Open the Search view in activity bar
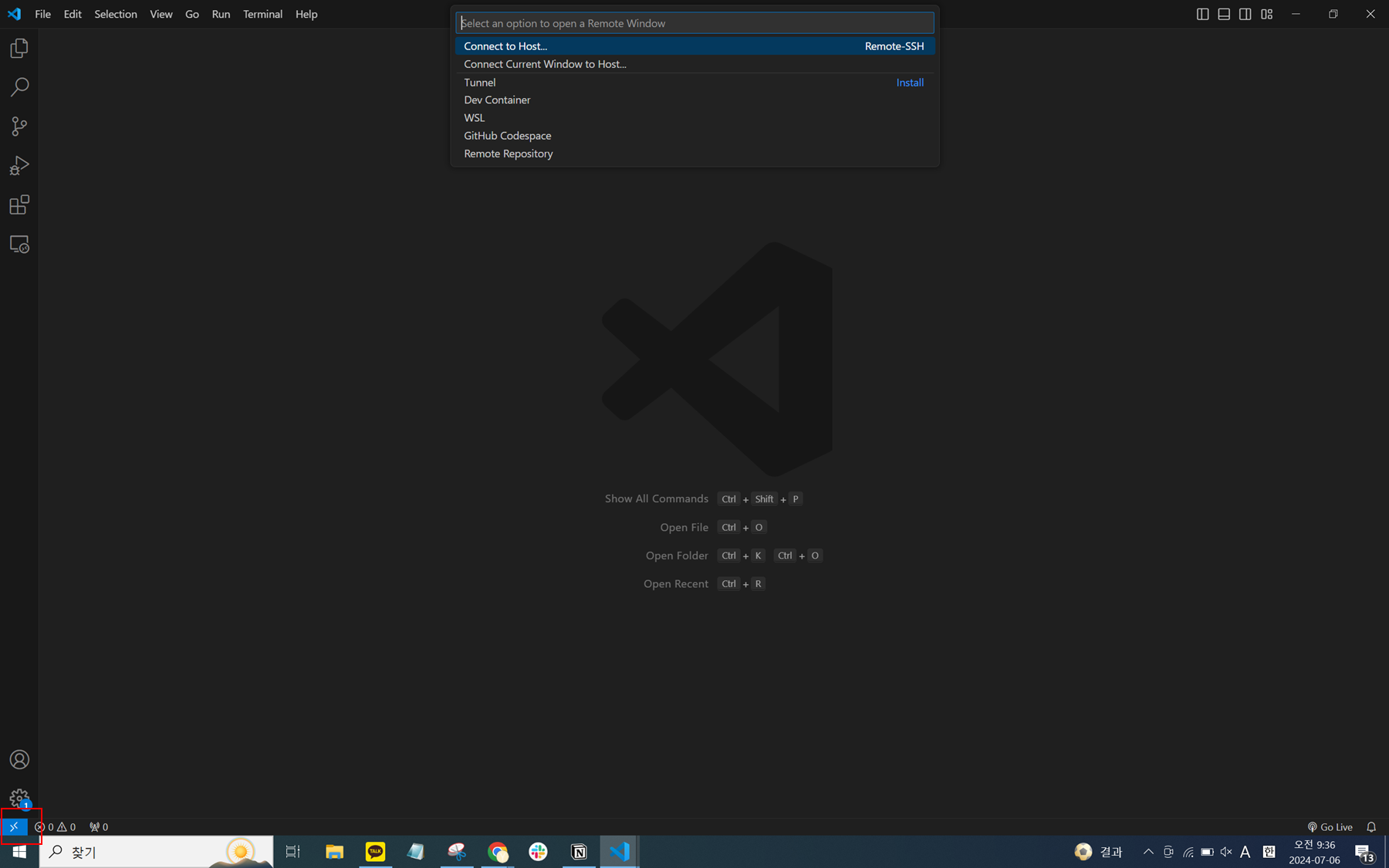This screenshot has height=868, width=1389. coord(19,87)
